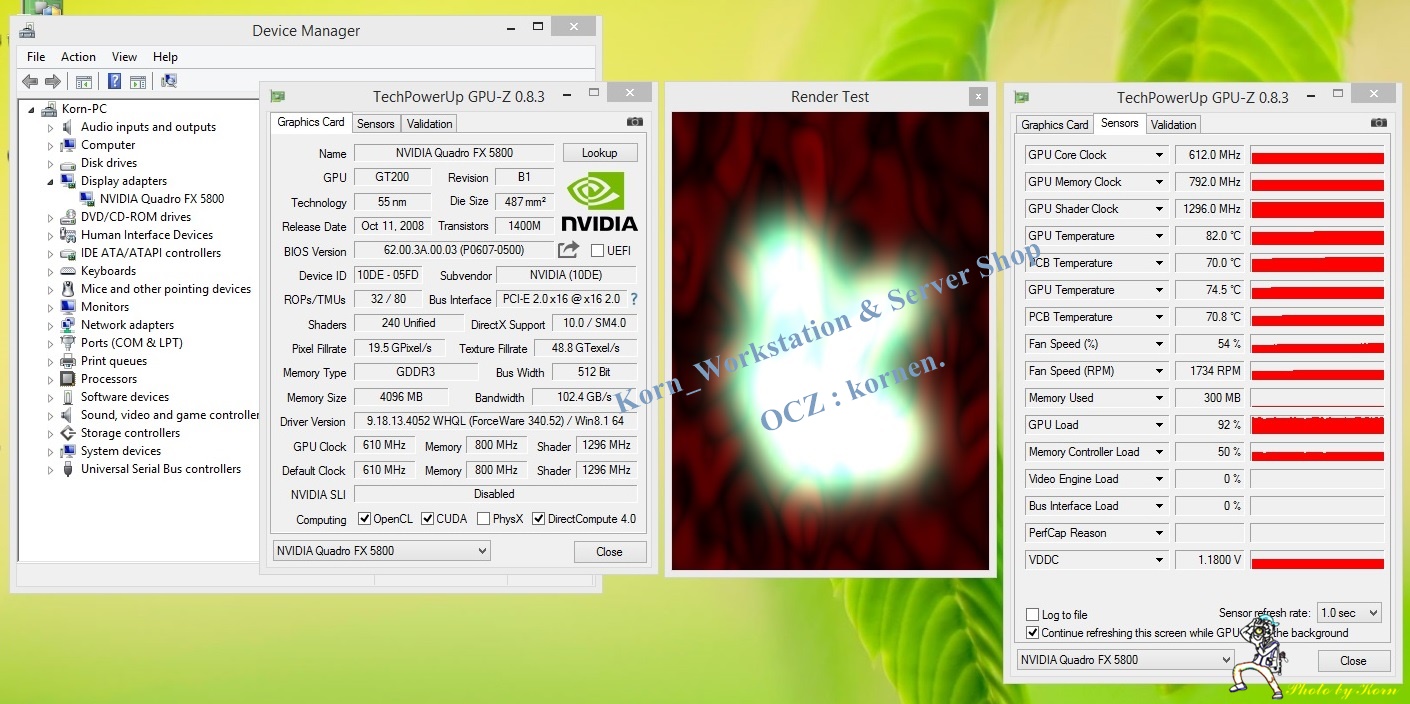Open Help via the blue question-mark toolbar icon
1410x704 pixels.
pyautogui.click(x=115, y=82)
